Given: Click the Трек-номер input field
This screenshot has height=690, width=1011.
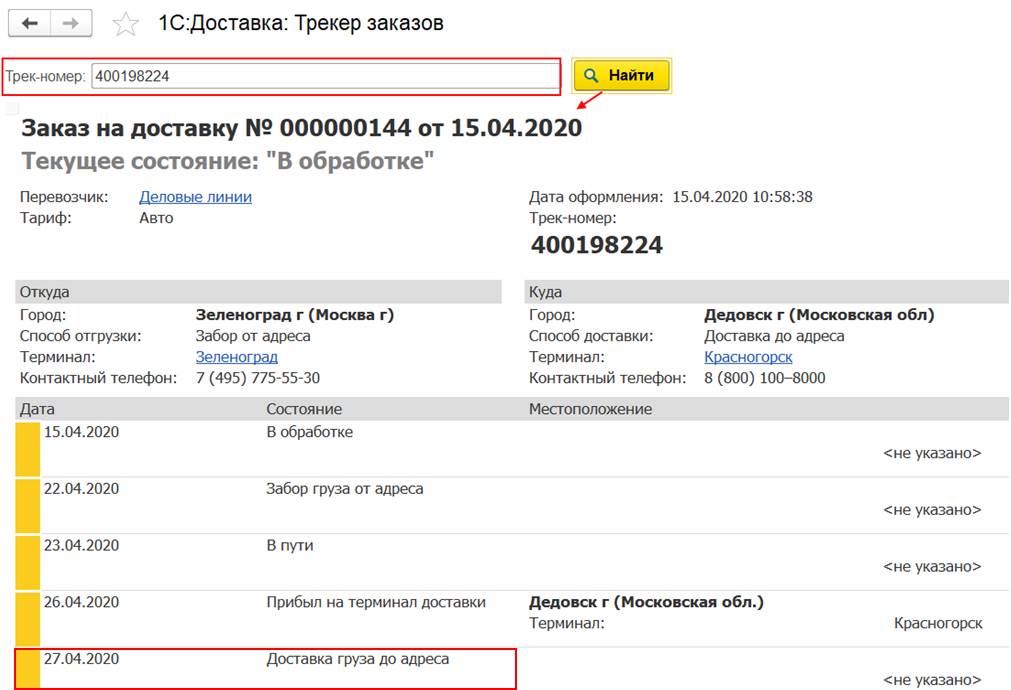Looking at the screenshot, I should (x=324, y=76).
